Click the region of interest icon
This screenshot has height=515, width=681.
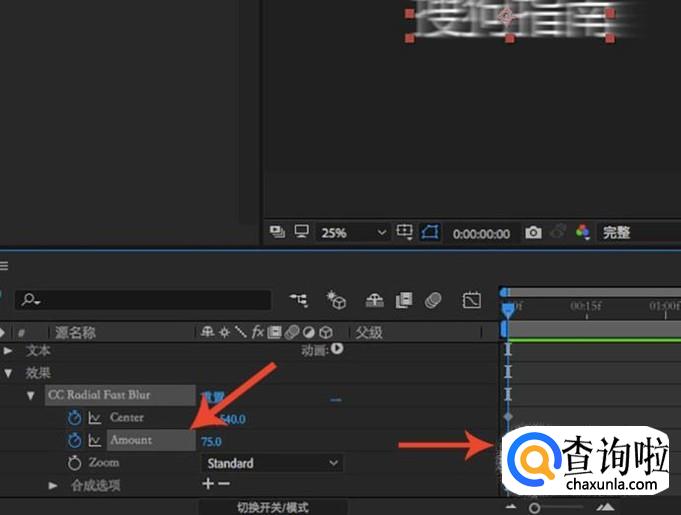[x=405, y=232]
